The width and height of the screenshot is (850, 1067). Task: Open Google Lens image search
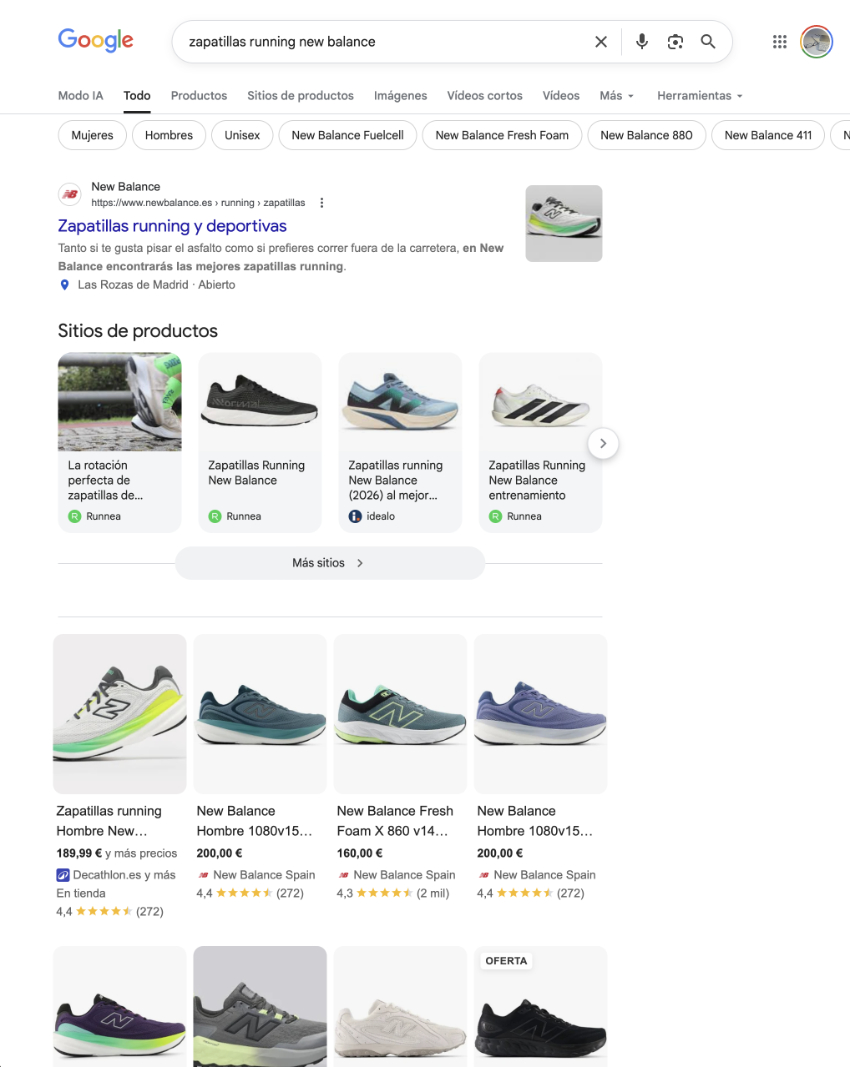point(675,42)
